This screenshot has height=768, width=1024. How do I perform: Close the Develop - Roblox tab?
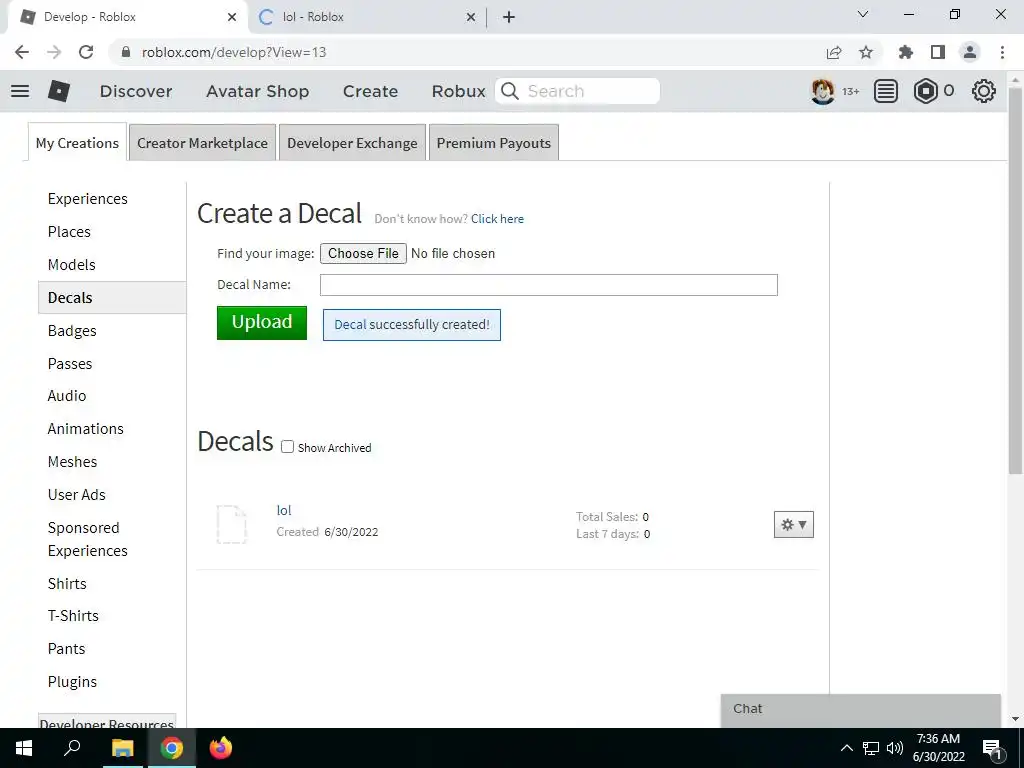(x=232, y=17)
